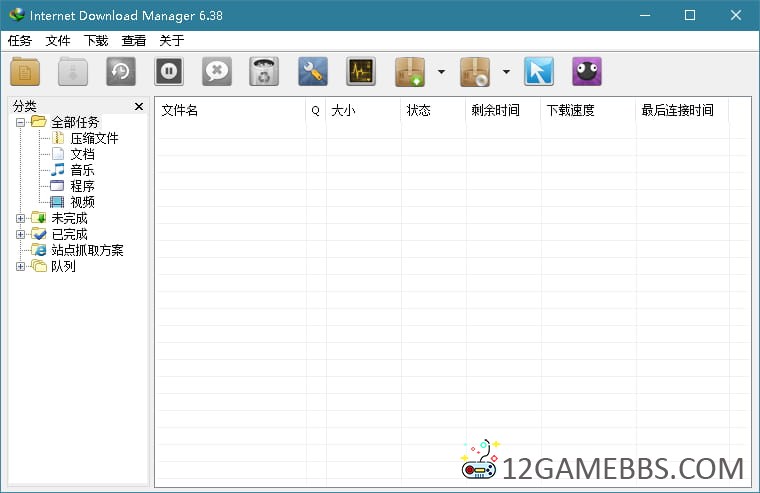Select the 文档 category

point(82,154)
